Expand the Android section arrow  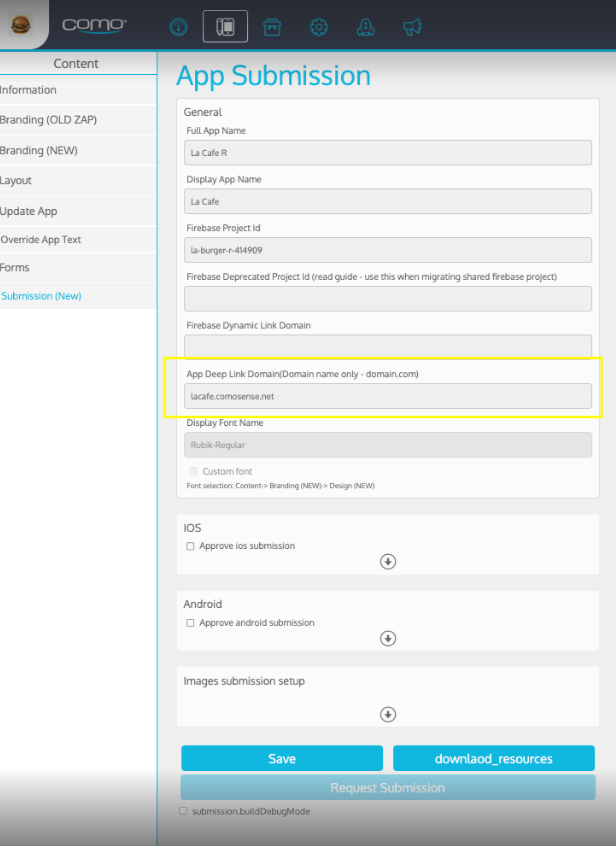(388, 638)
